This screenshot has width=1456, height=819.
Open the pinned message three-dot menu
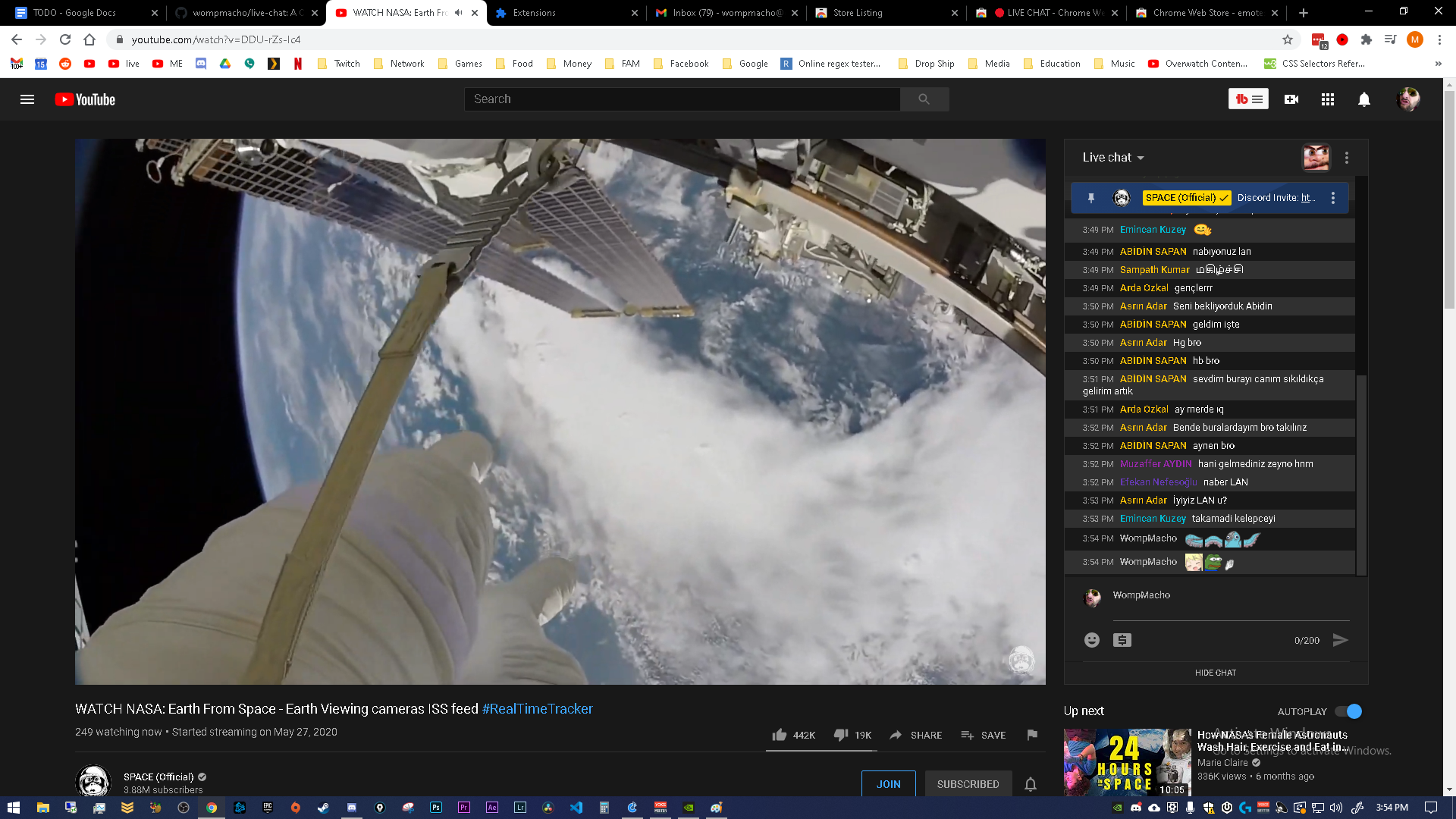click(1333, 198)
